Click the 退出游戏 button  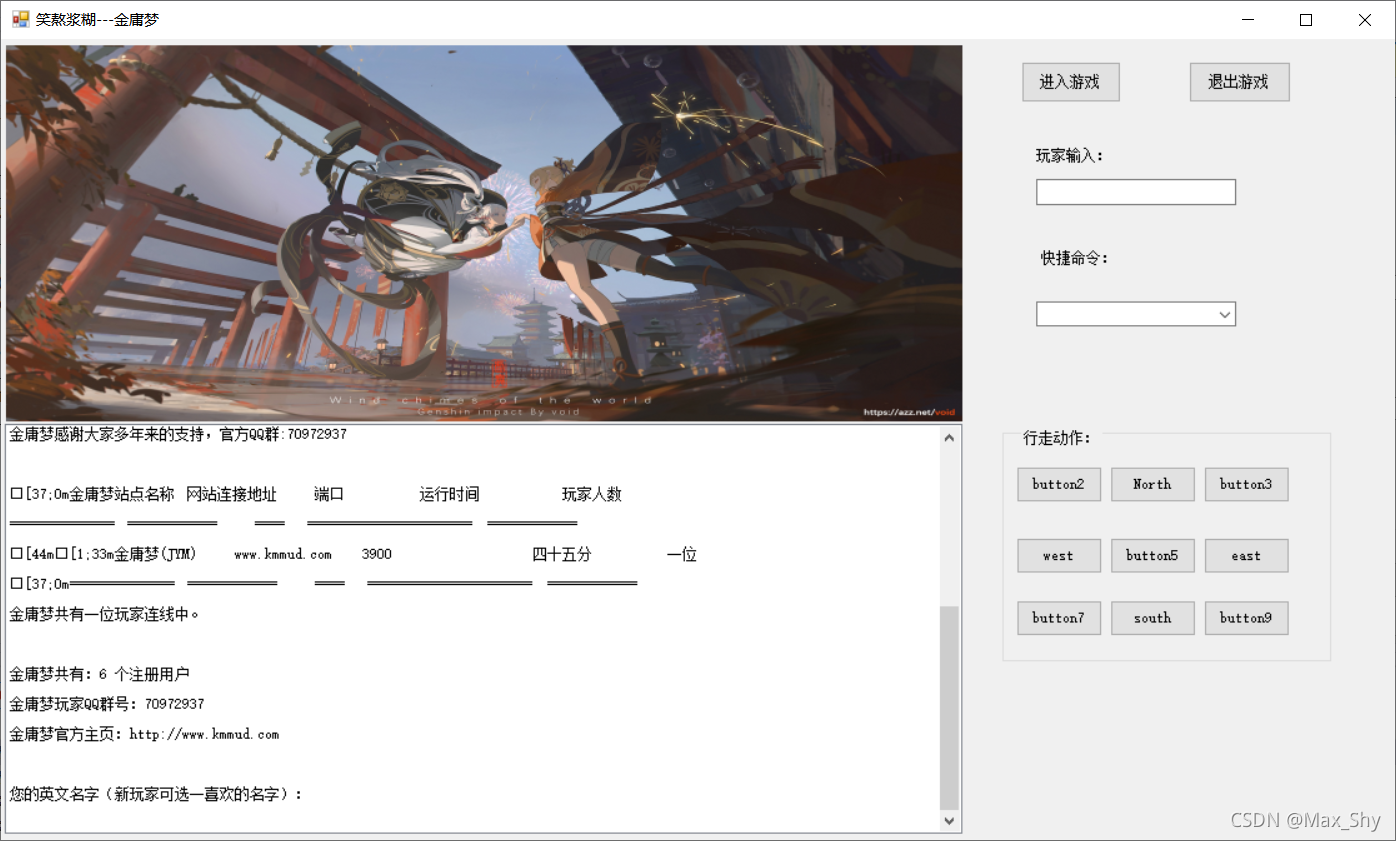coord(1239,82)
